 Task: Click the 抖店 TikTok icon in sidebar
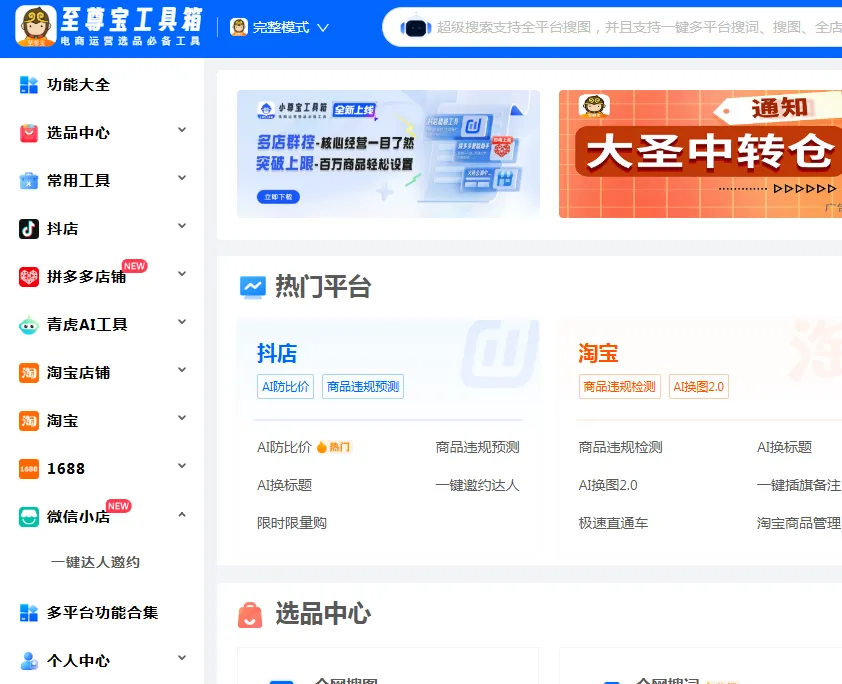tap(28, 229)
